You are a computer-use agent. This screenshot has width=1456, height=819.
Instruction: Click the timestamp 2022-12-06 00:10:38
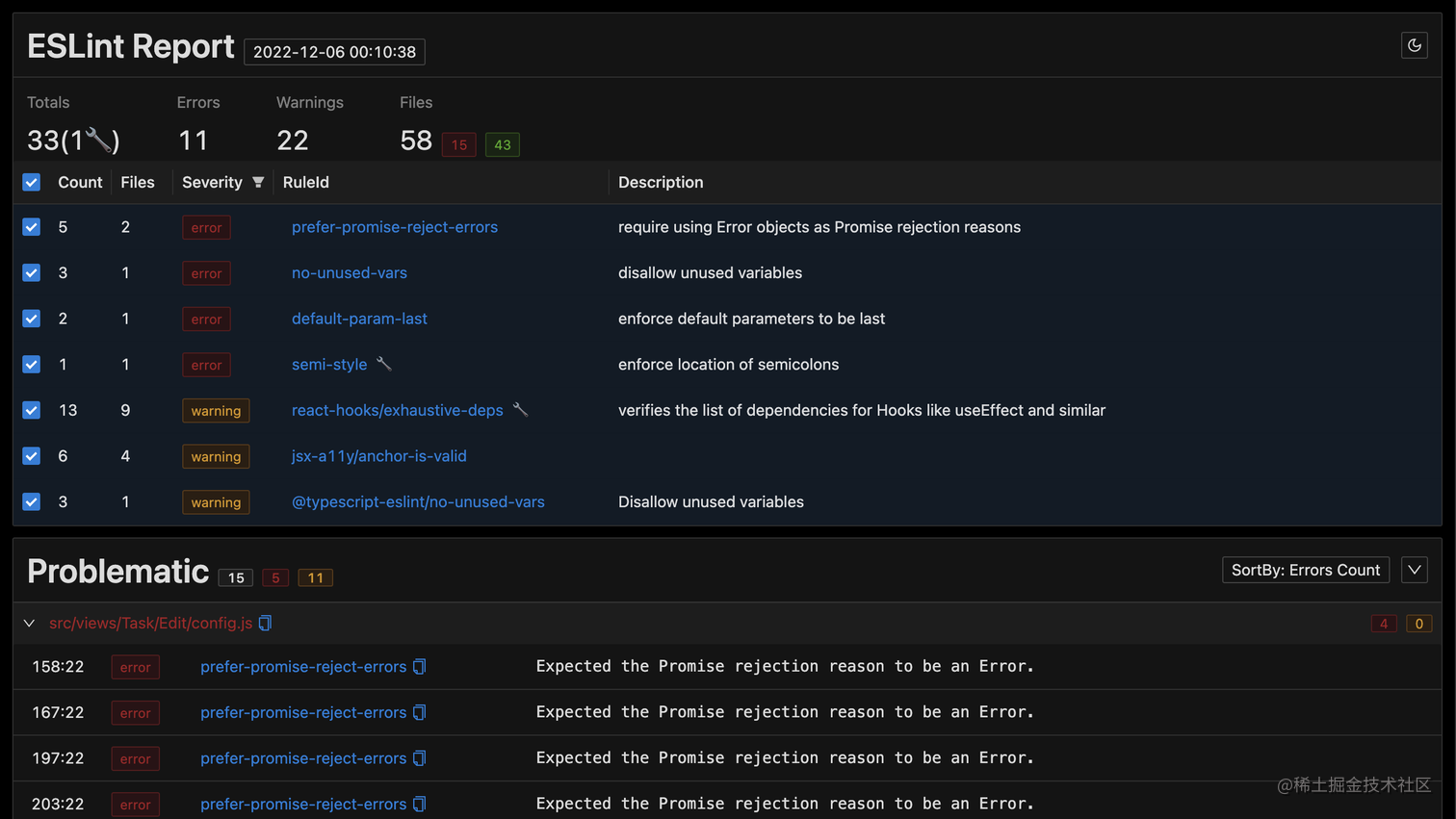(x=333, y=51)
